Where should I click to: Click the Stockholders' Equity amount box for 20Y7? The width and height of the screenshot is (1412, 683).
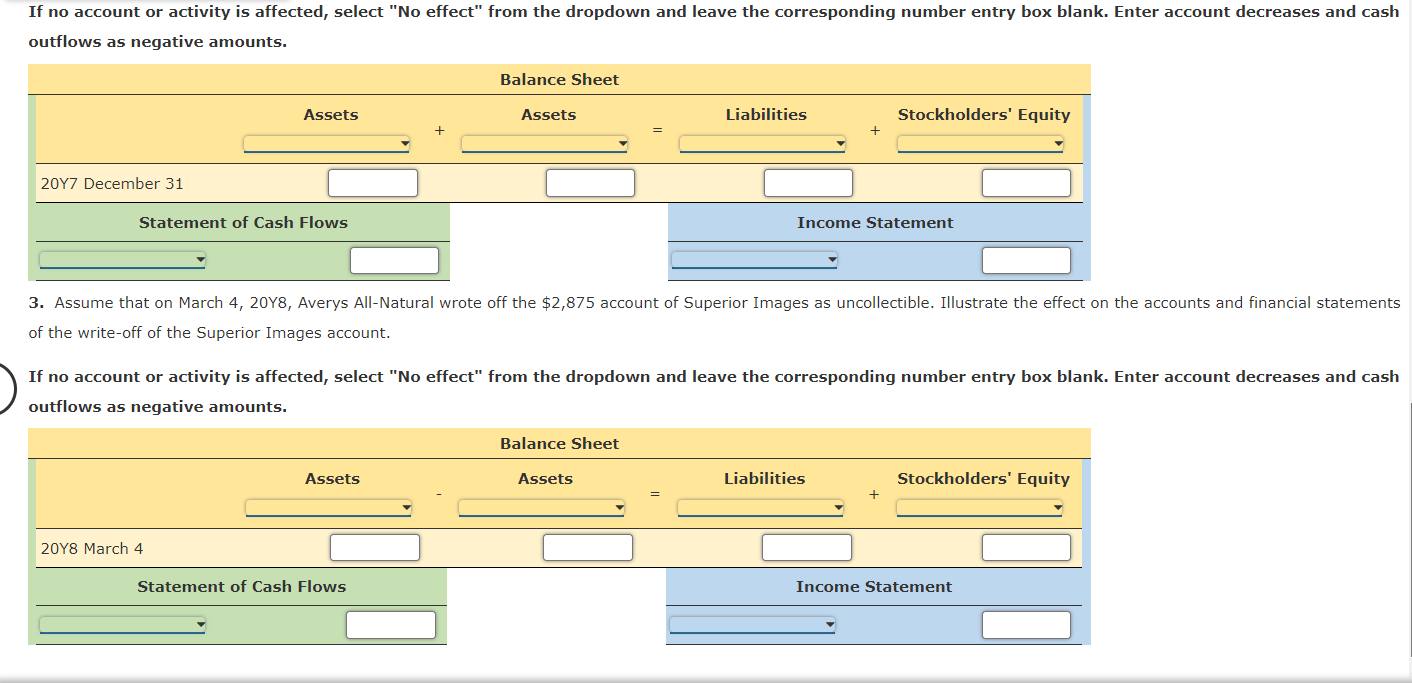click(1026, 182)
